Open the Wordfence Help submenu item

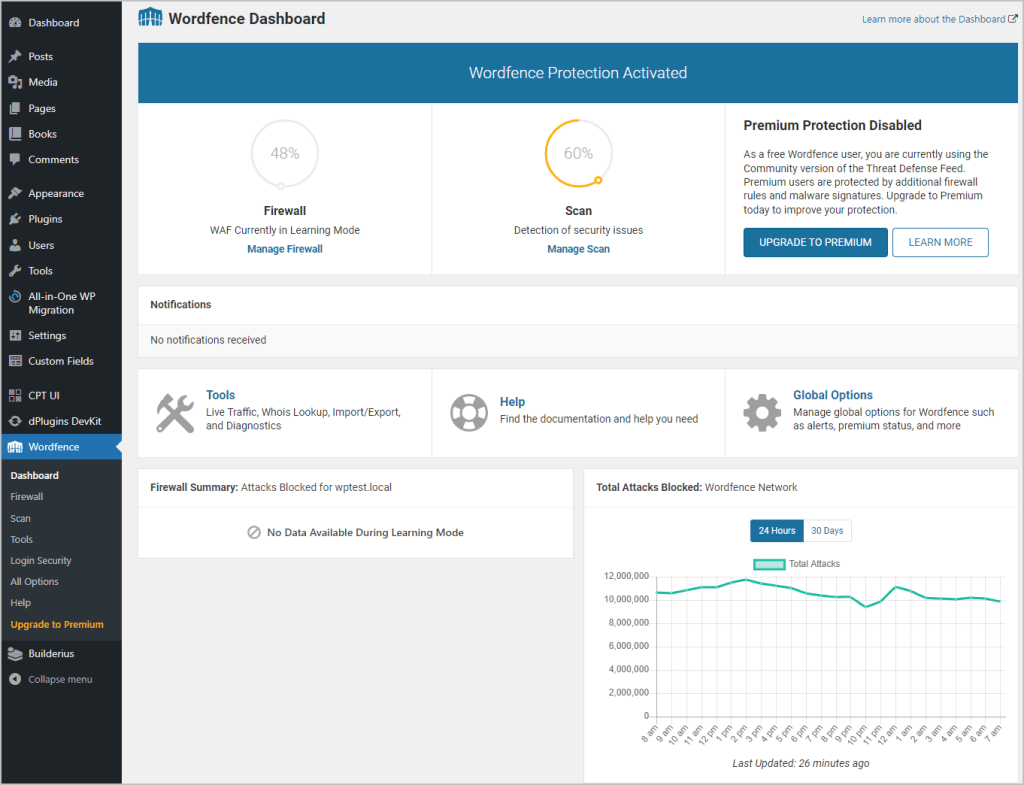coord(20,602)
